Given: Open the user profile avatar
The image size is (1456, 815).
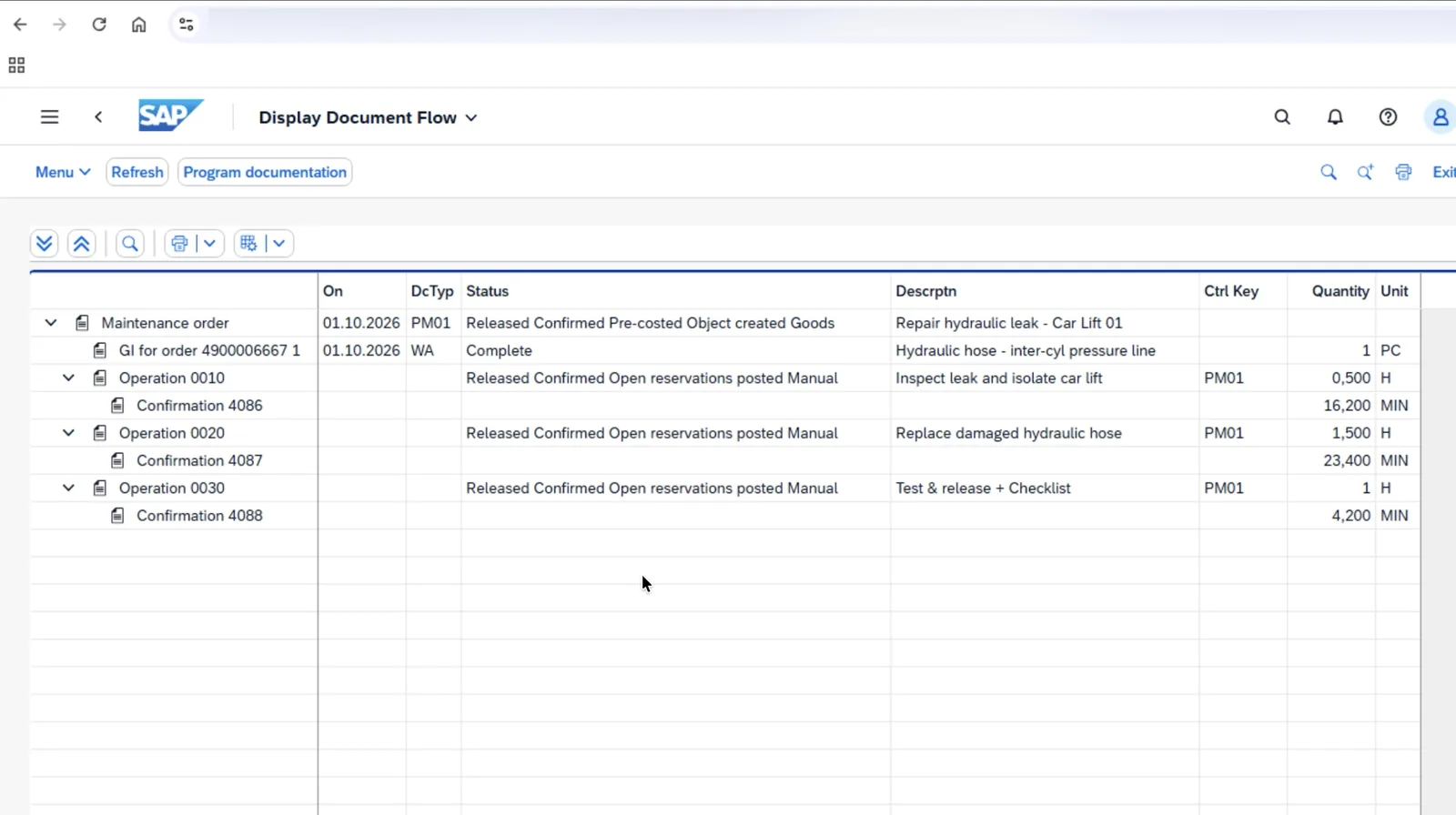Looking at the screenshot, I should (1441, 117).
